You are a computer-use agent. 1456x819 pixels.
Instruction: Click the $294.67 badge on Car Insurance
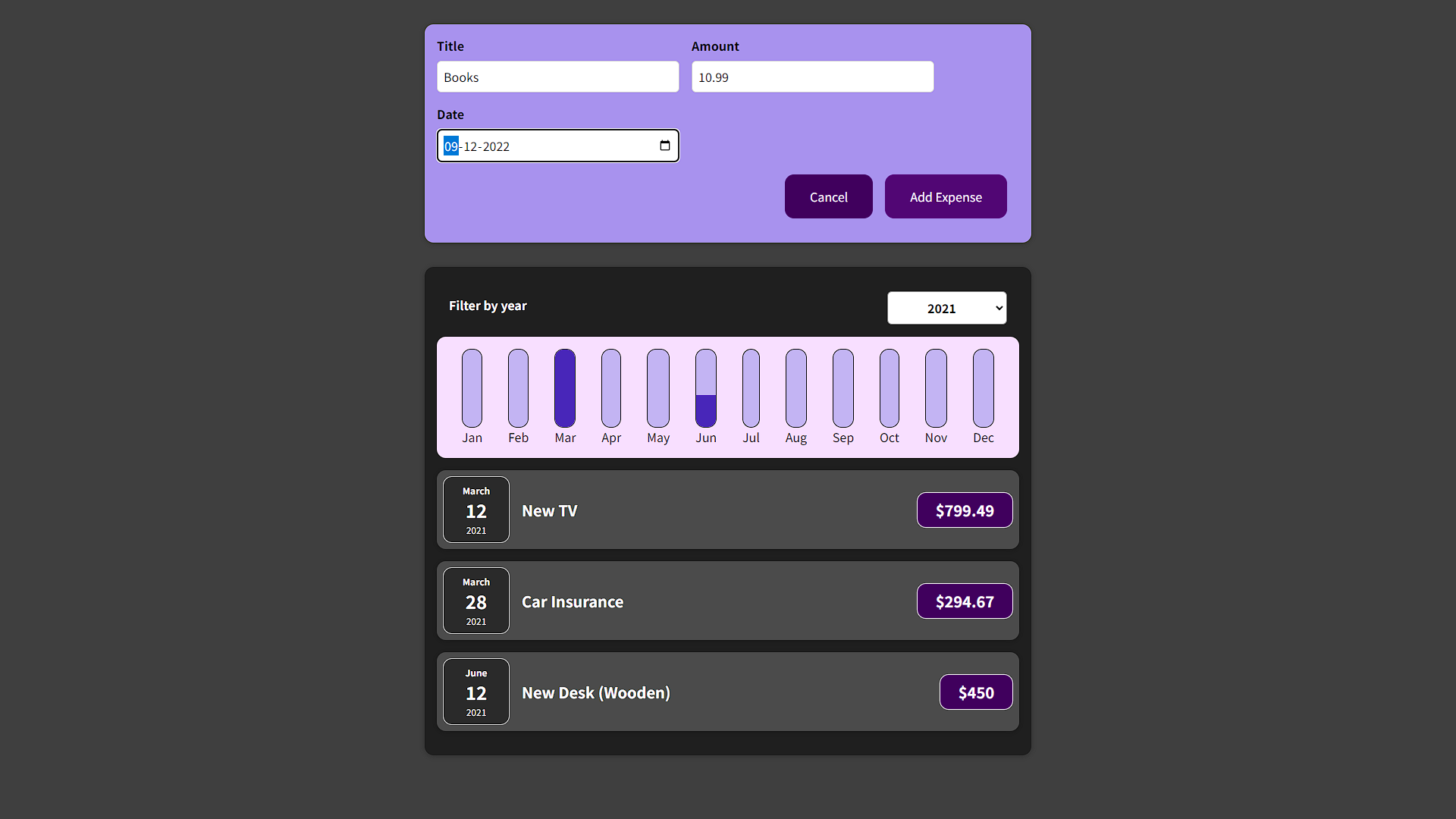[x=964, y=601]
